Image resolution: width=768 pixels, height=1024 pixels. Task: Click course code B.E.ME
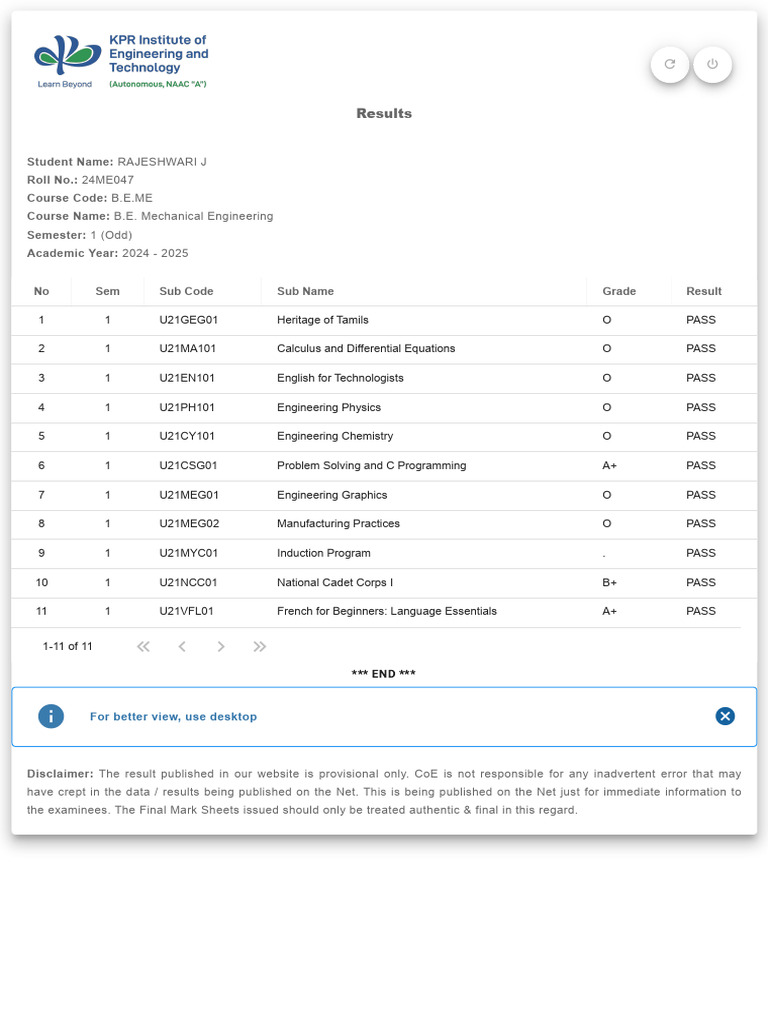pyautogui.click(x=132, y=198)
